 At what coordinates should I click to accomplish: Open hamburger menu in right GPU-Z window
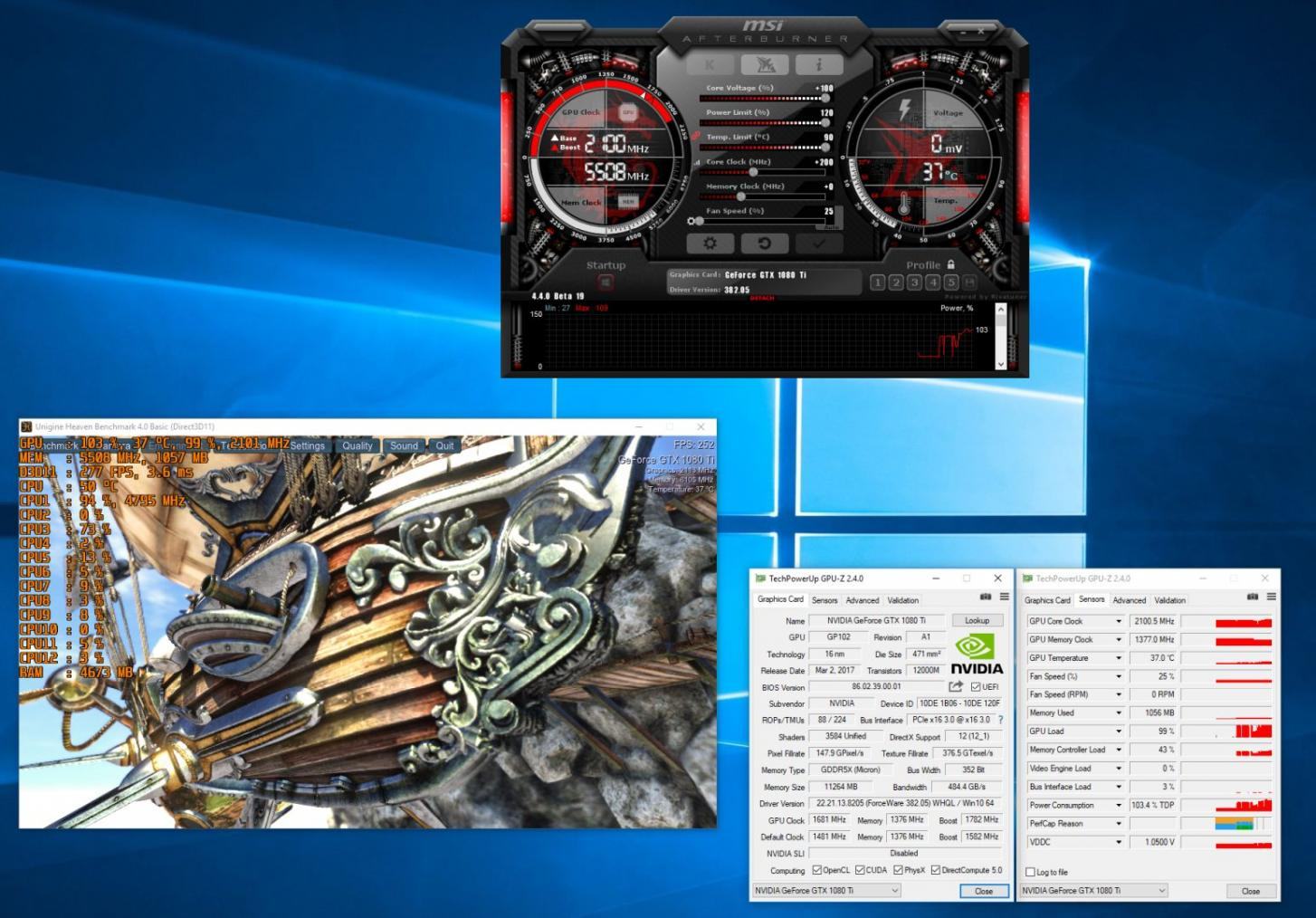1271,597
